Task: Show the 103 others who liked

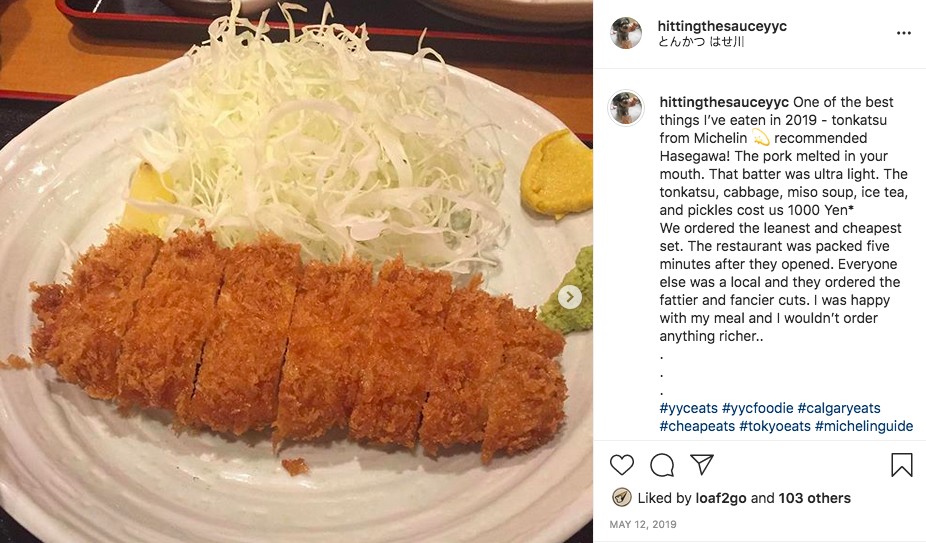Action: tap(815, 498)
